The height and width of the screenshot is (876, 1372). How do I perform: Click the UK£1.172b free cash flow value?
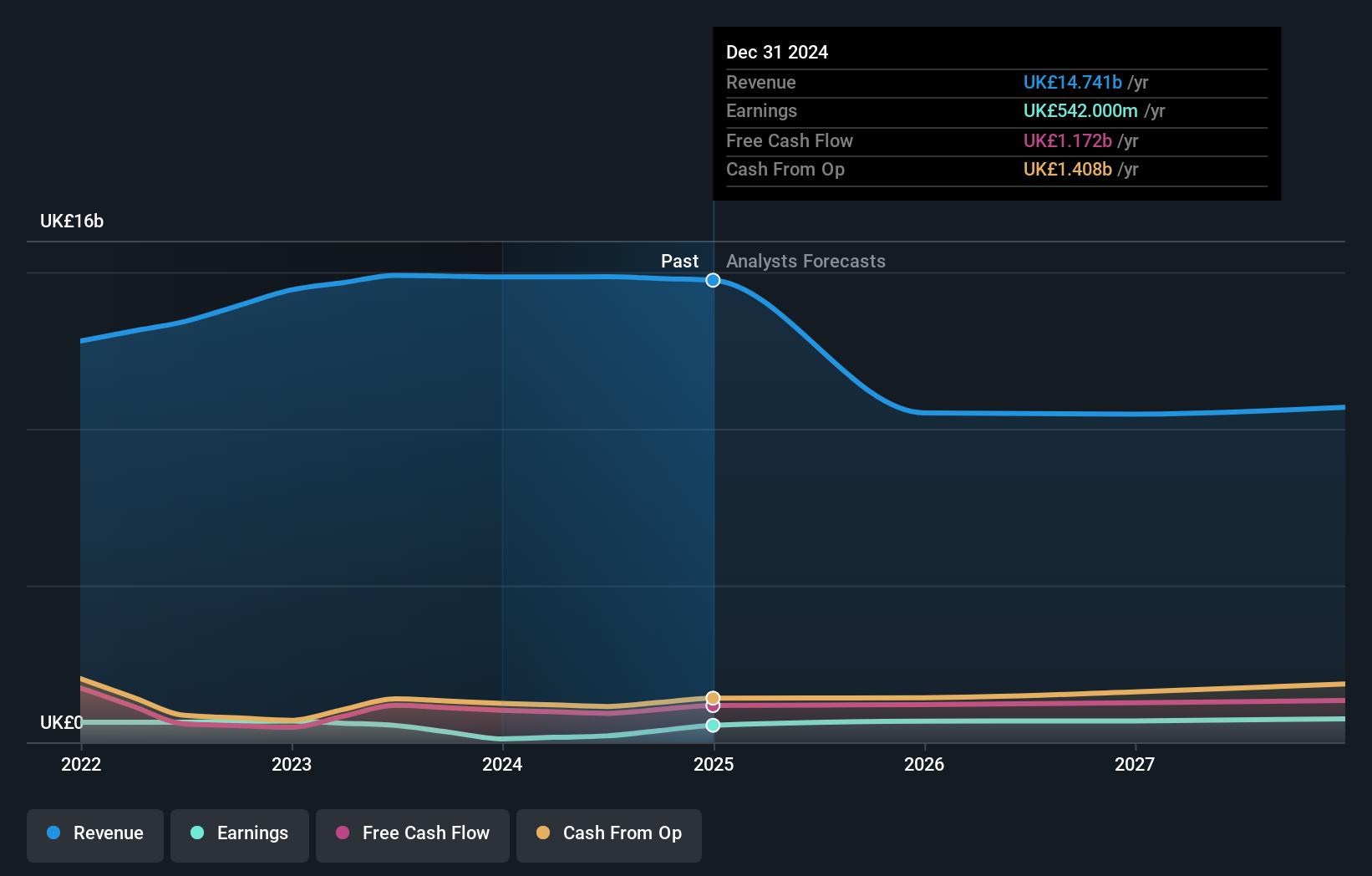coord(1068,140)
